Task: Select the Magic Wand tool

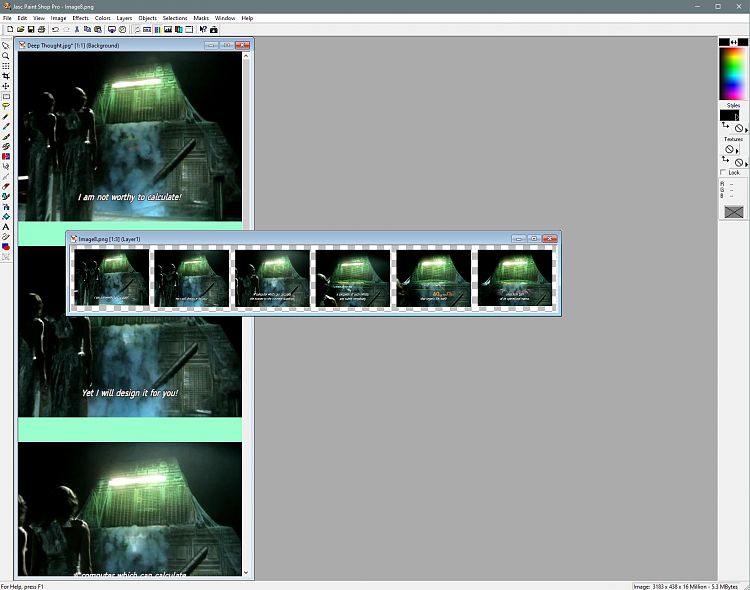Action: pos(6,116)
